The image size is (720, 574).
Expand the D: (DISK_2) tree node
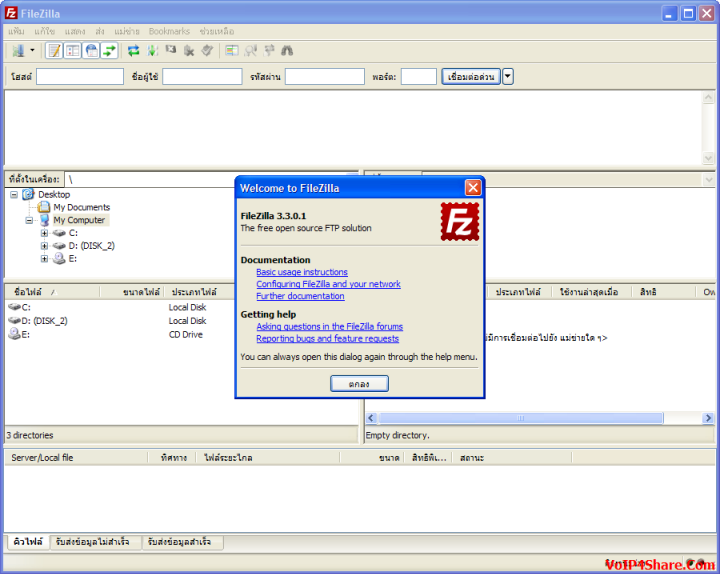(x=45, y=246)
